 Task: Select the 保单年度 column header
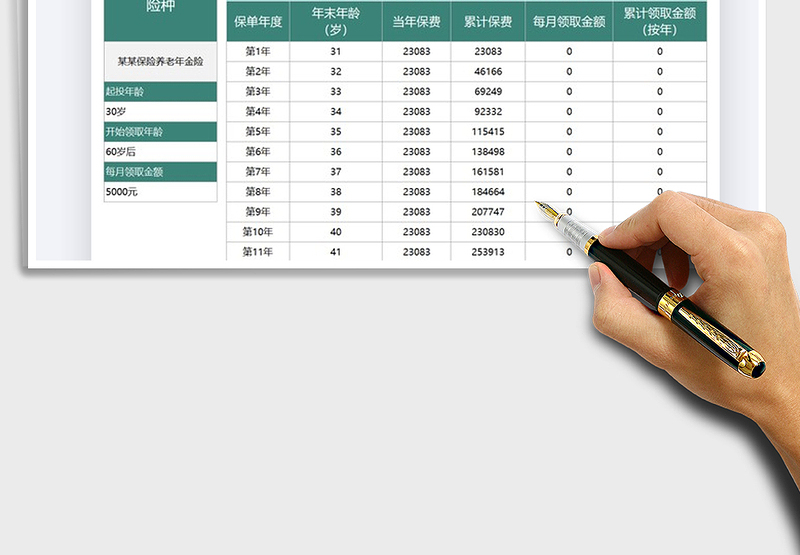(x=258, y=21)
